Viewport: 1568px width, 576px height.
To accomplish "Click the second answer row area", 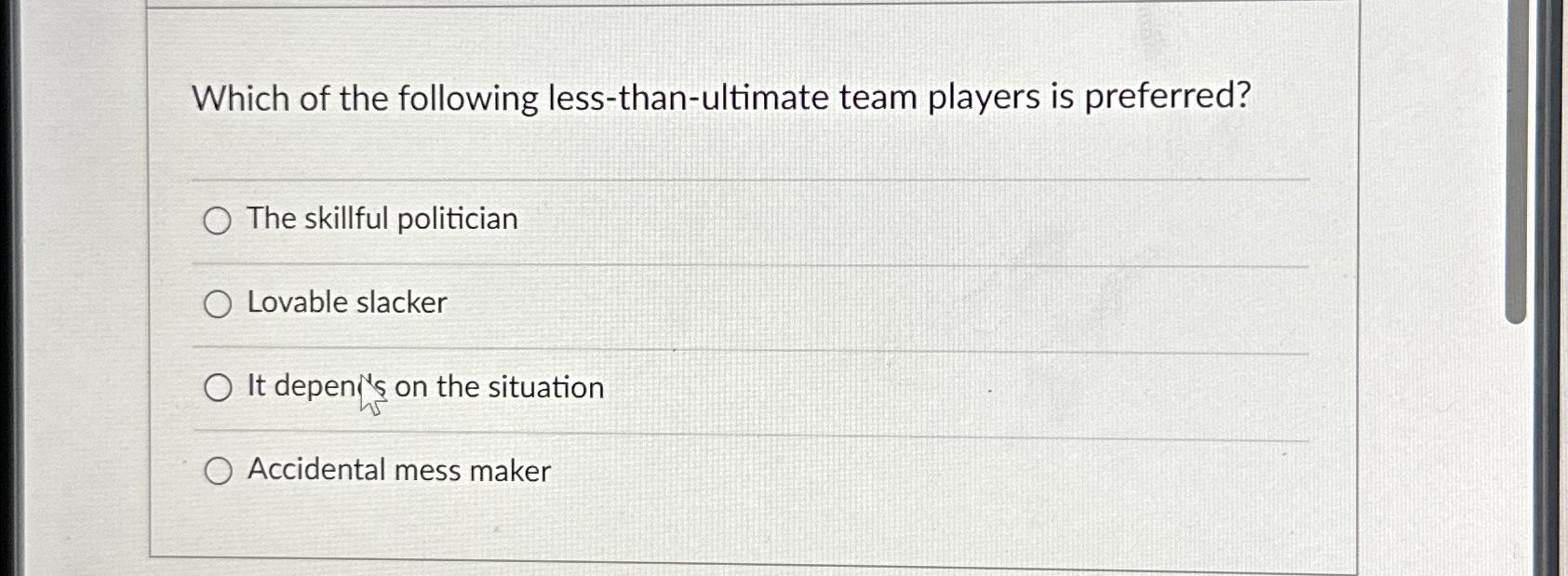I will click(x=744, y=302).
